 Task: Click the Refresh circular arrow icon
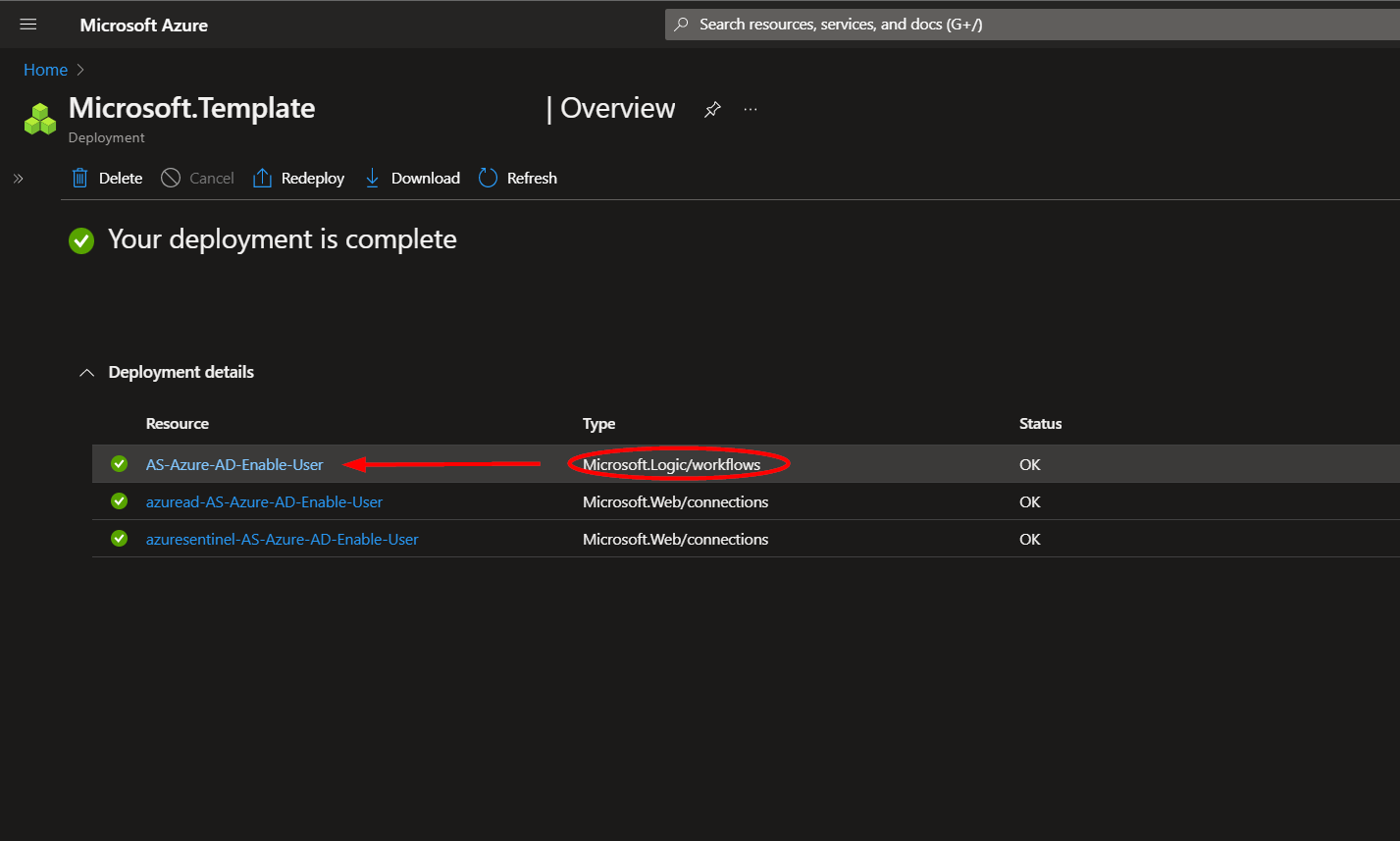(x=488, y=178)
